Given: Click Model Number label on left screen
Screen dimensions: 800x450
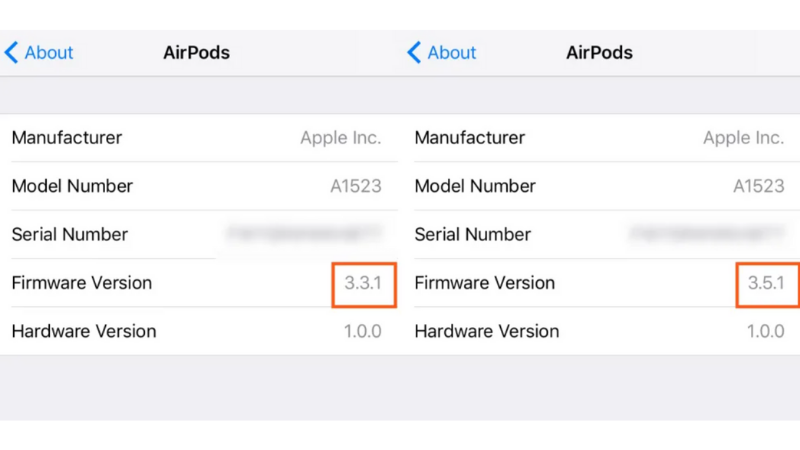Looking at the screenshot, I should [72, 186].
